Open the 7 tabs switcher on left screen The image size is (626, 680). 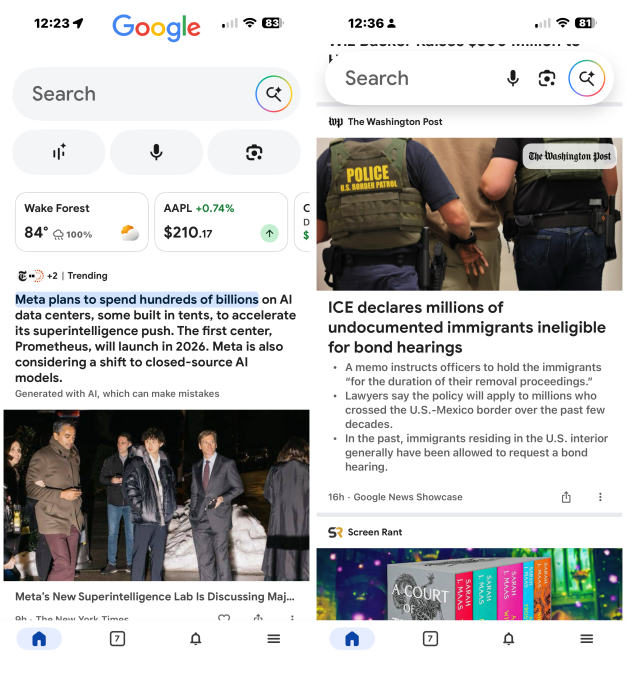[x=117, y=639]
